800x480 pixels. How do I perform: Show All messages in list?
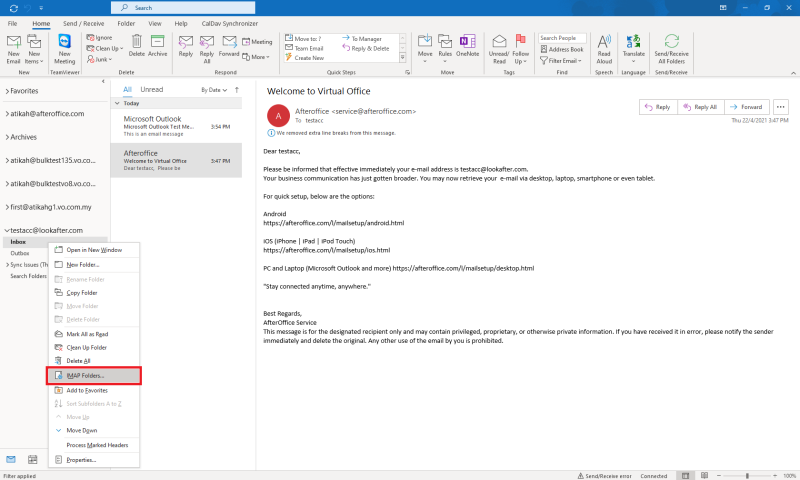[x=127, y=89]
